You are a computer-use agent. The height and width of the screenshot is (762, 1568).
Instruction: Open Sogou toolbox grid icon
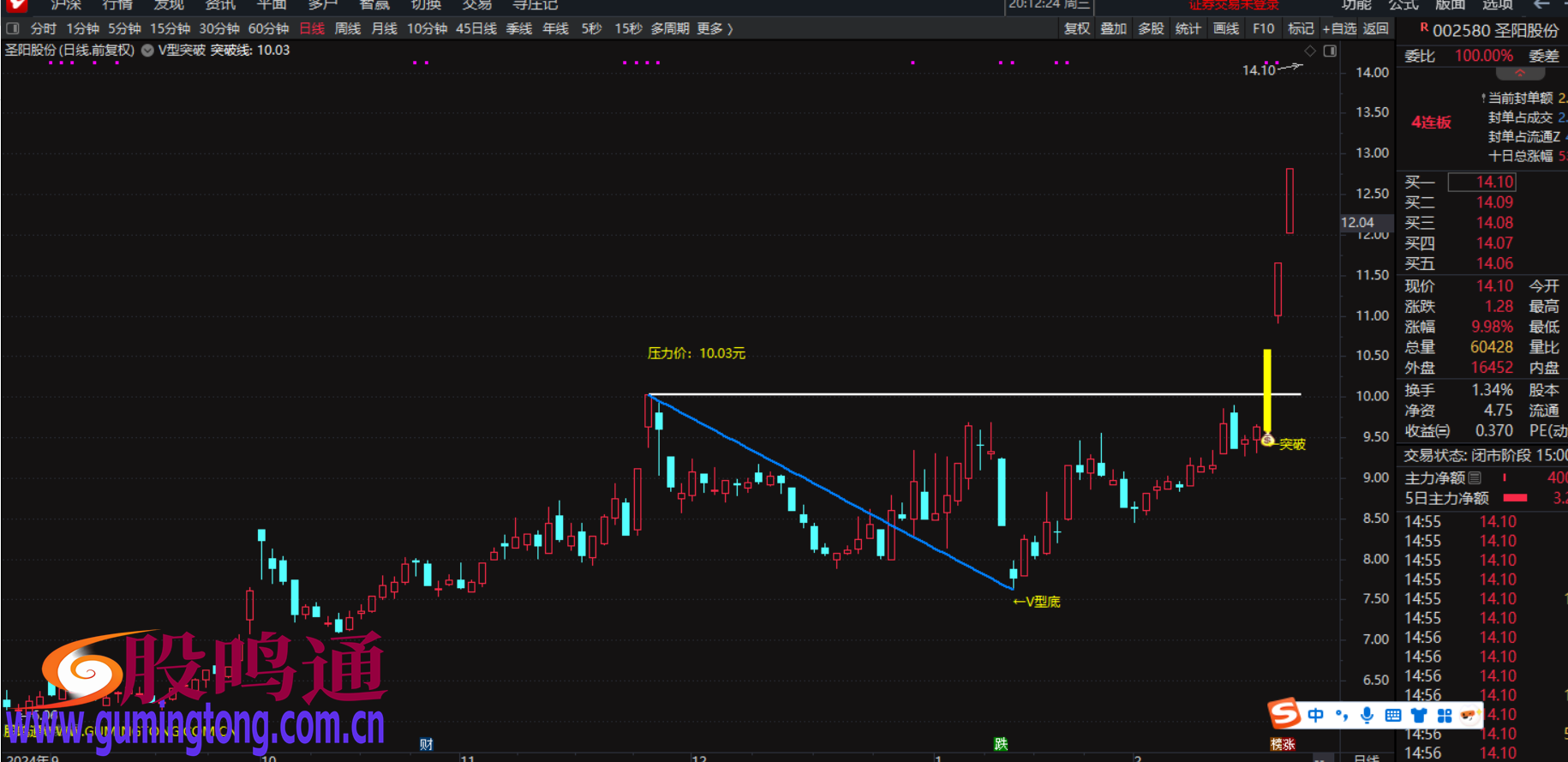coord(1445,715)
